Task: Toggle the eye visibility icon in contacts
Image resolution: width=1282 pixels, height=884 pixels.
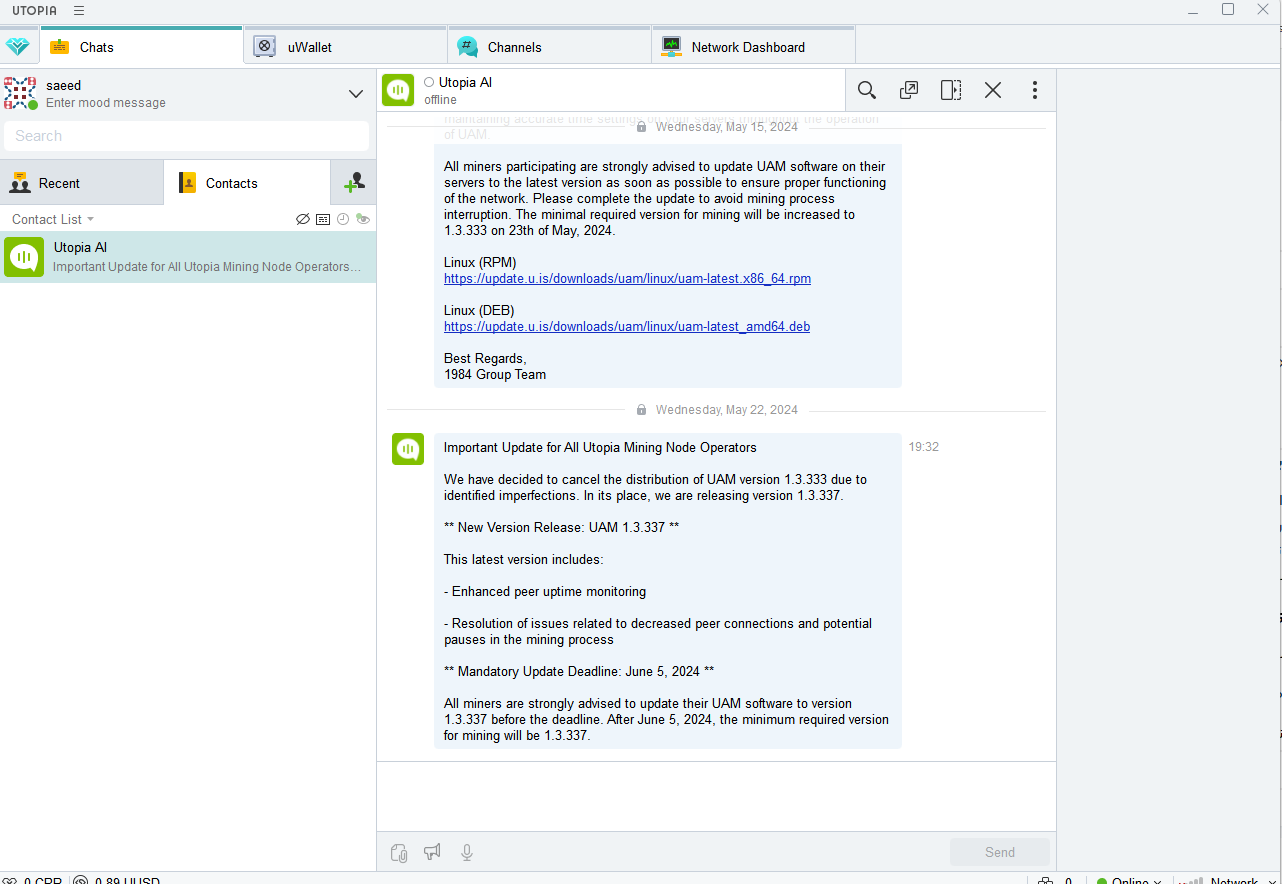Action: (x=363, y=219)
